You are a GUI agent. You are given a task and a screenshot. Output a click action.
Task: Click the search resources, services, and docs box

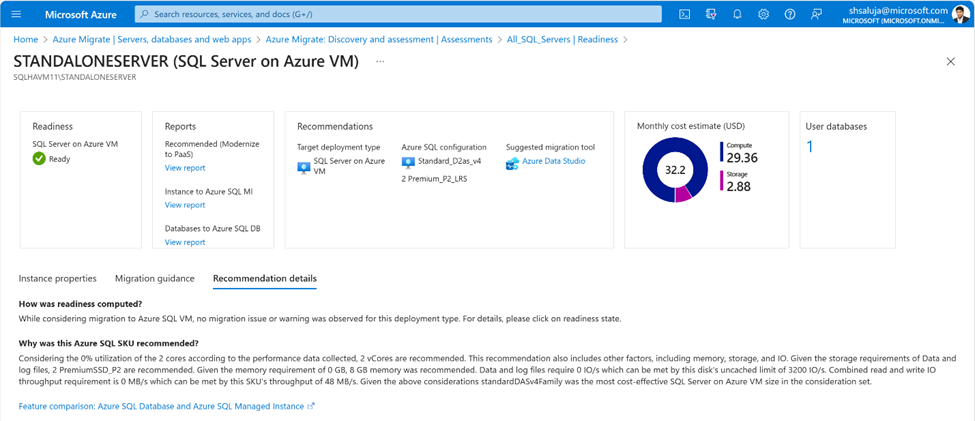398,14
